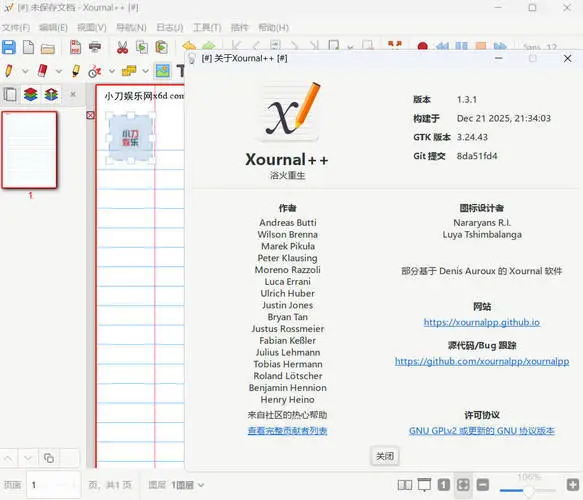Click the inserted image on the page
583x500 pixels.
(131, 138)
